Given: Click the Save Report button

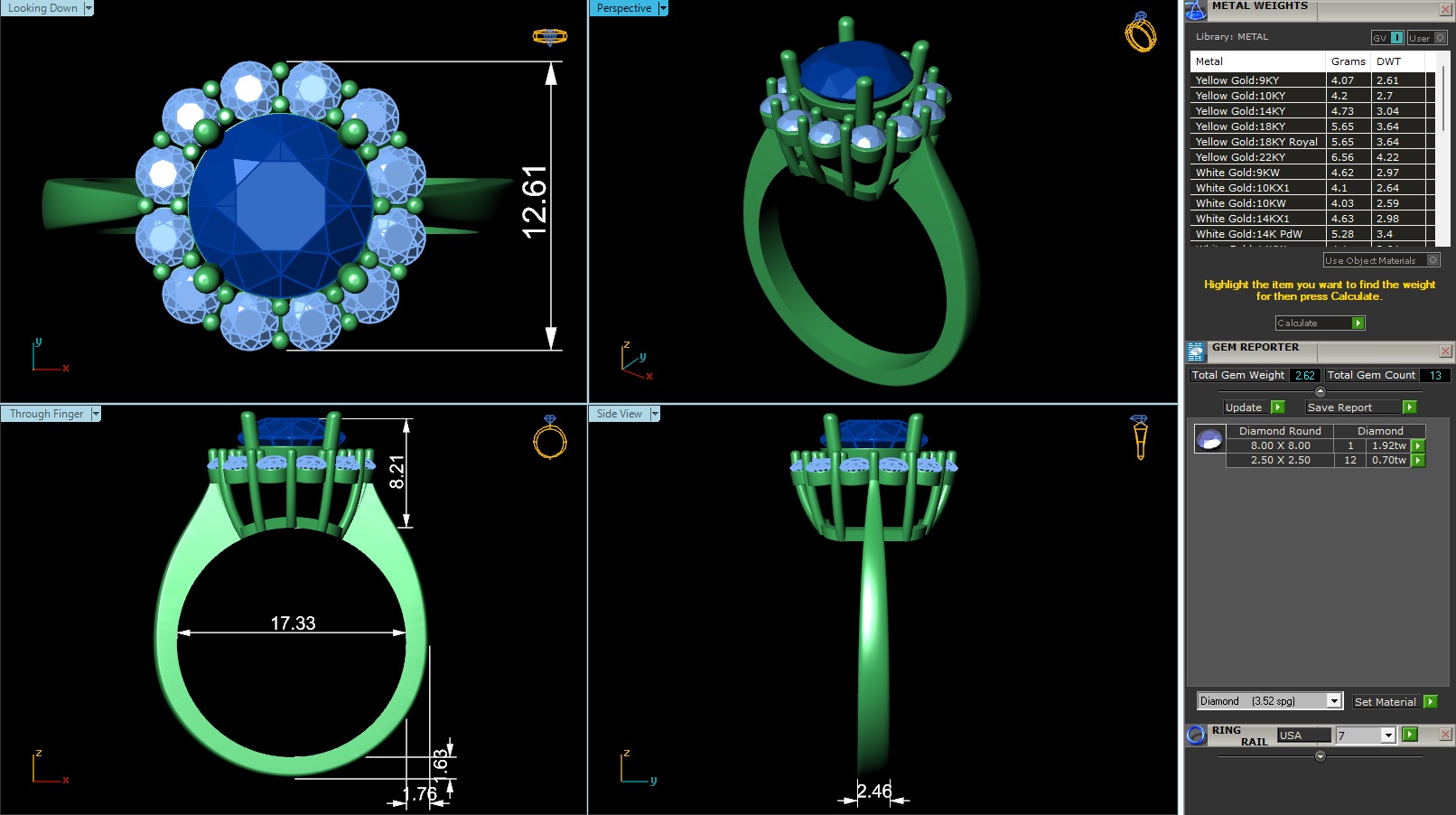Looking at the screenshot, I should click(x=1353, y=407).
